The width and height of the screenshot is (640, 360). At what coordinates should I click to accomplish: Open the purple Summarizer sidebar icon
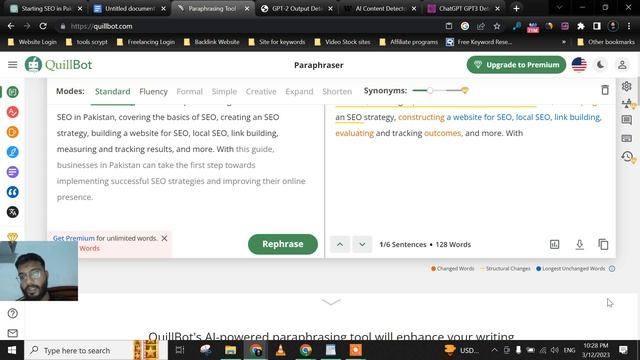(13, 172)
